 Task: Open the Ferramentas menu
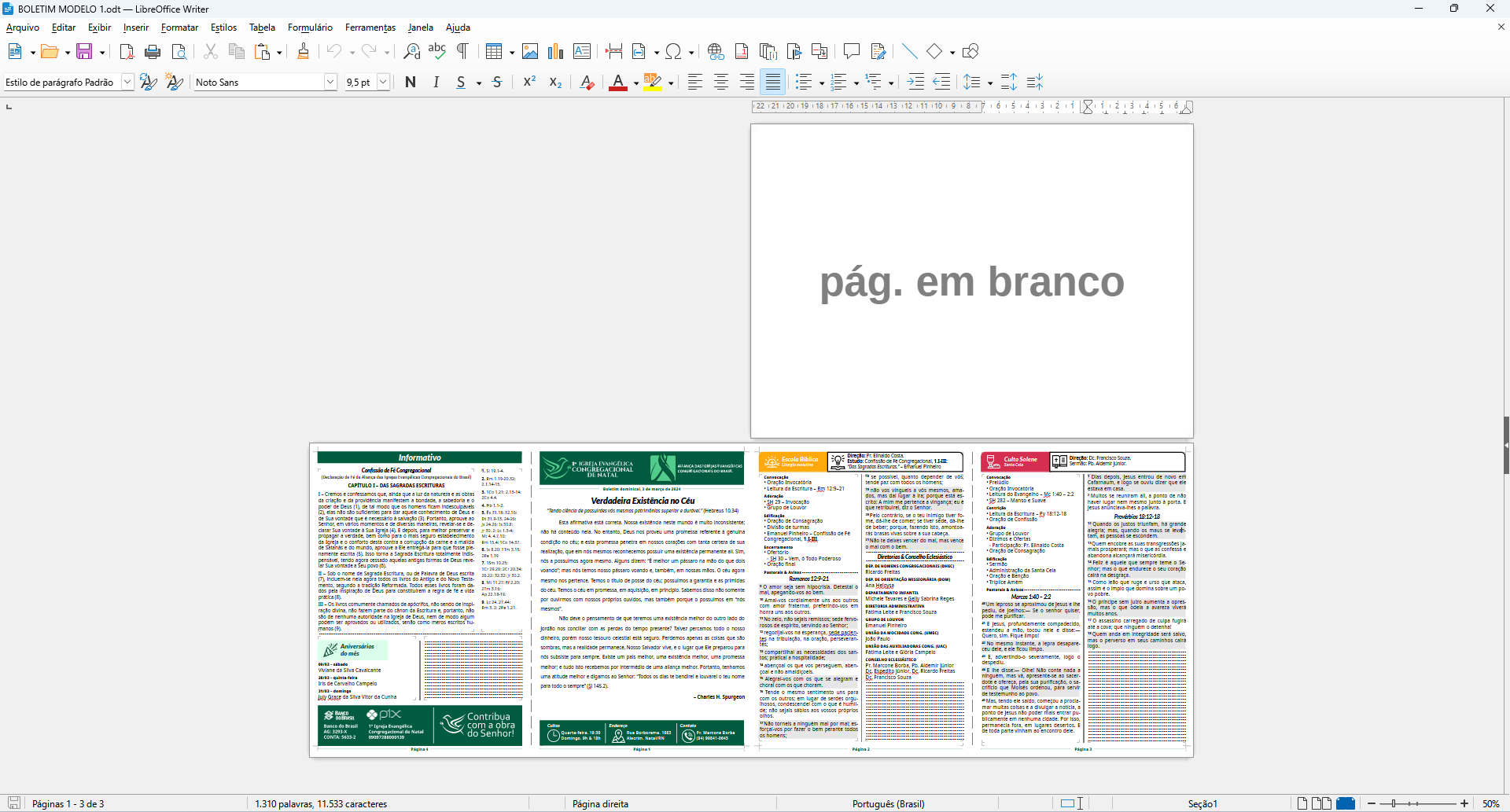pyautogui.click(x=370, y=28)
